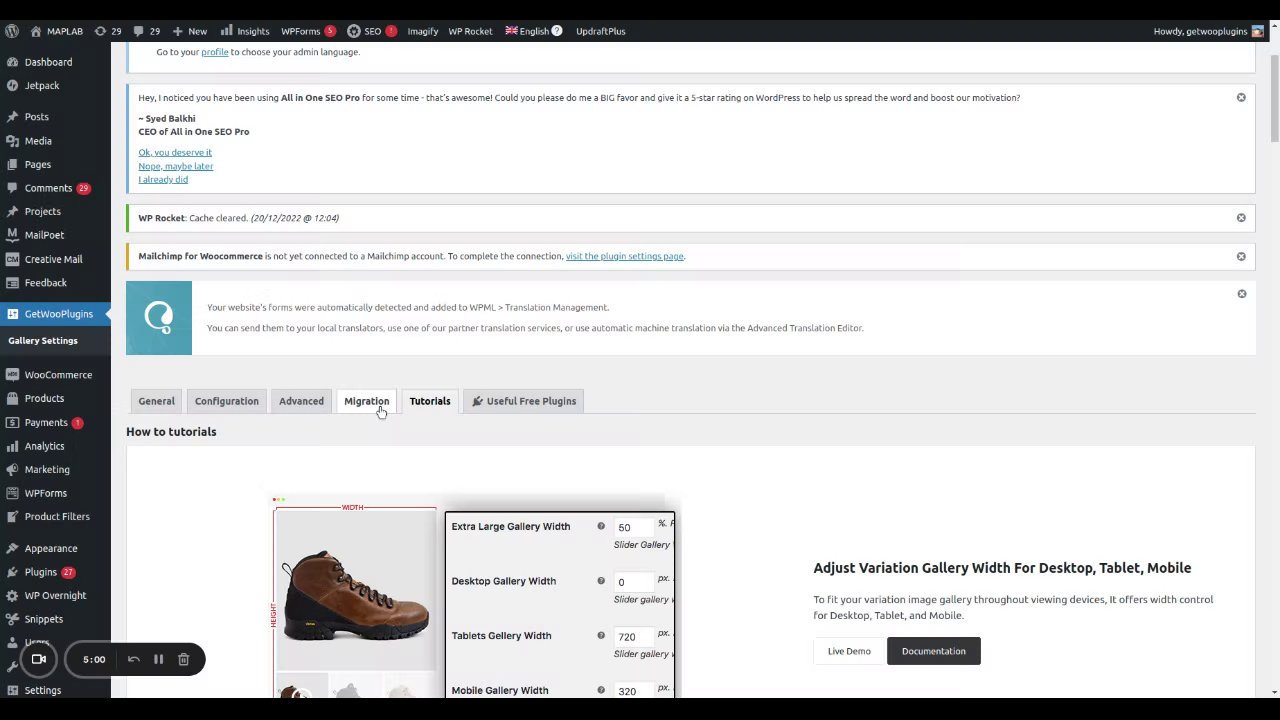1280x720 pixels.
Task: Open the Documentation button
Action: coord(934,651)
